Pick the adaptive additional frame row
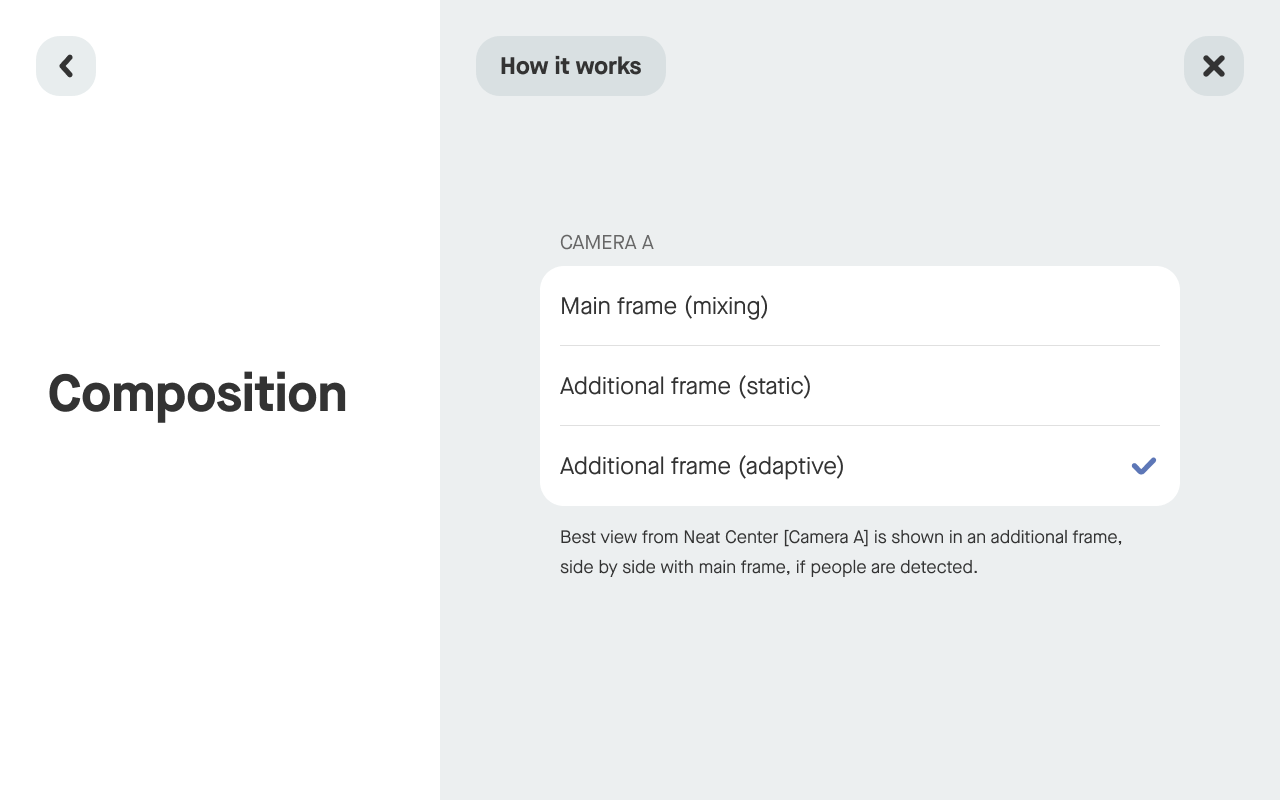This screenshot has height=800, width=1280. pyautogui.click(x=860, y=466)
